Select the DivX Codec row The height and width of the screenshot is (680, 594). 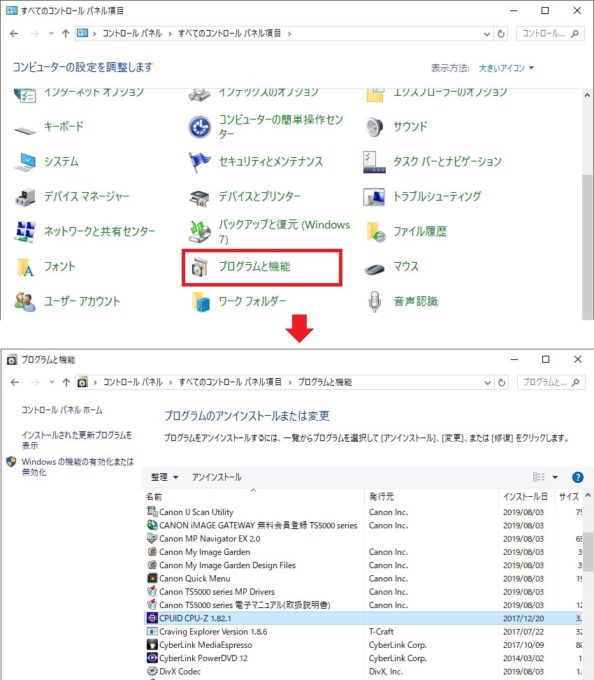tap(362, 672)
